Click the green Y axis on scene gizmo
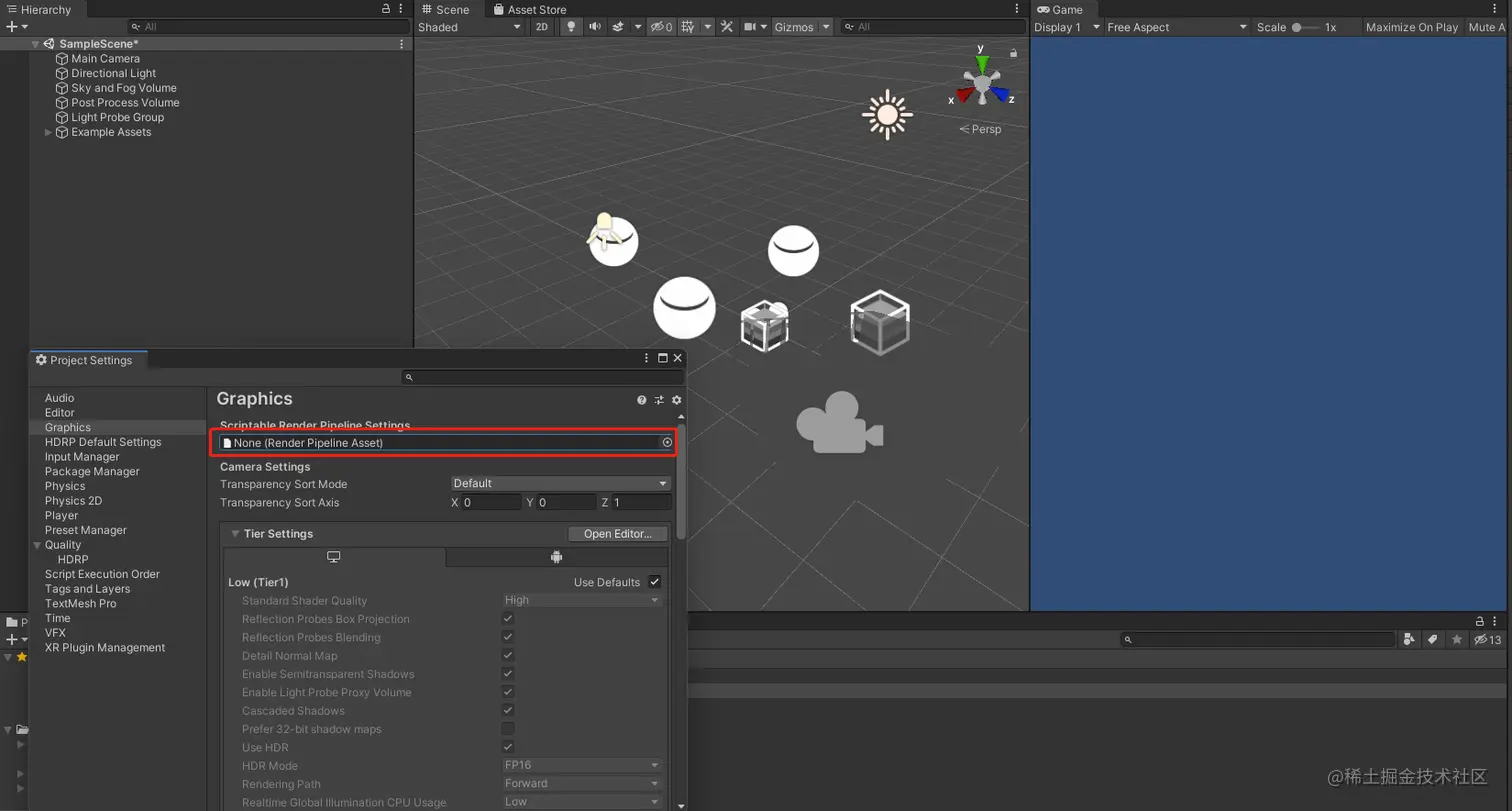Screen dimensions: 1512x811 [982, 65]
